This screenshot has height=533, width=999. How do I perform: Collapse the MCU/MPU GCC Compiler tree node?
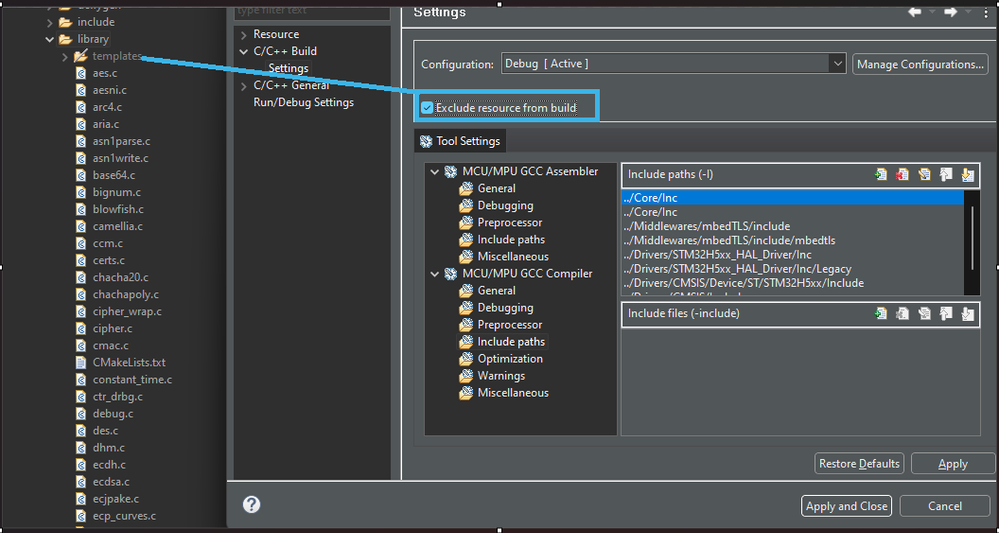coord(435,274)
